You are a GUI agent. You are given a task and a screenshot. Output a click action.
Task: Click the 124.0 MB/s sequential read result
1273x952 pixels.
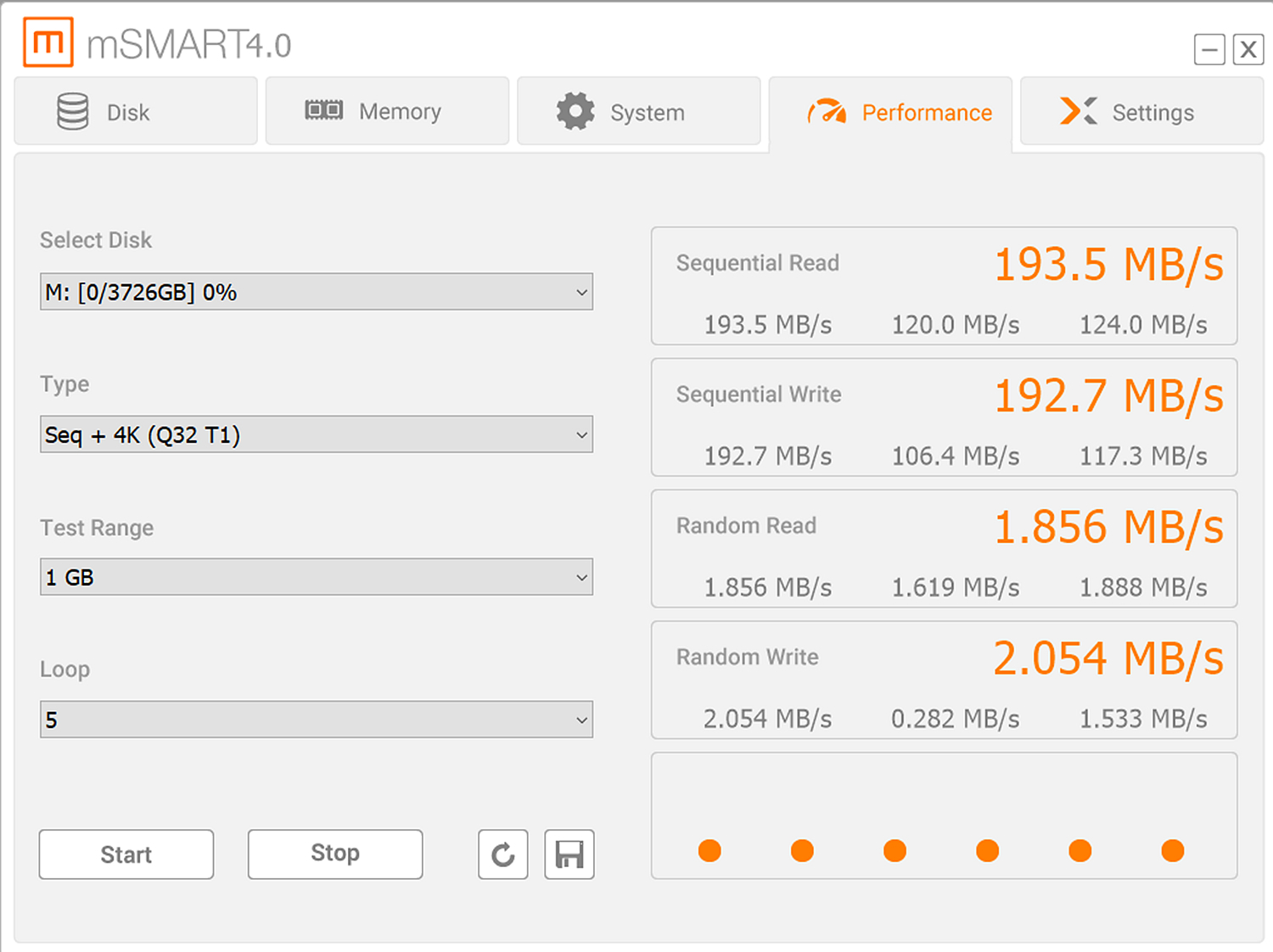1143,325
